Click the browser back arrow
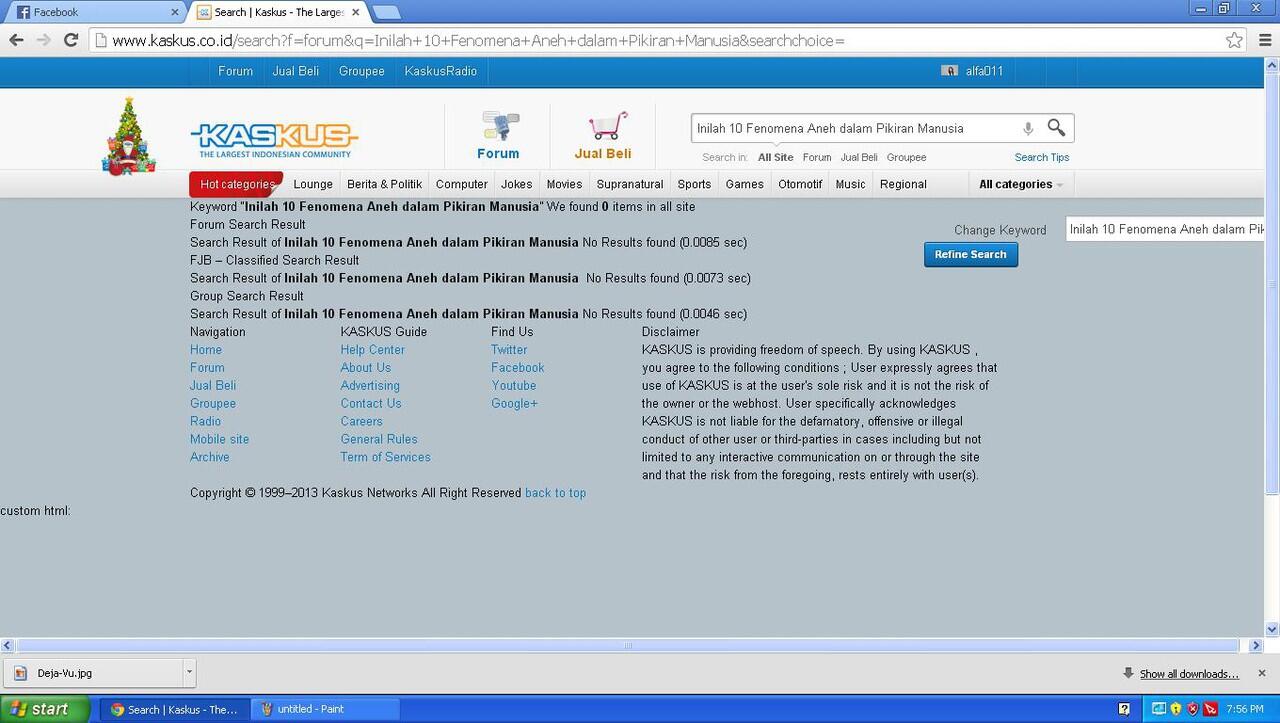The image size is (1280, 723). tap(16, 40)
